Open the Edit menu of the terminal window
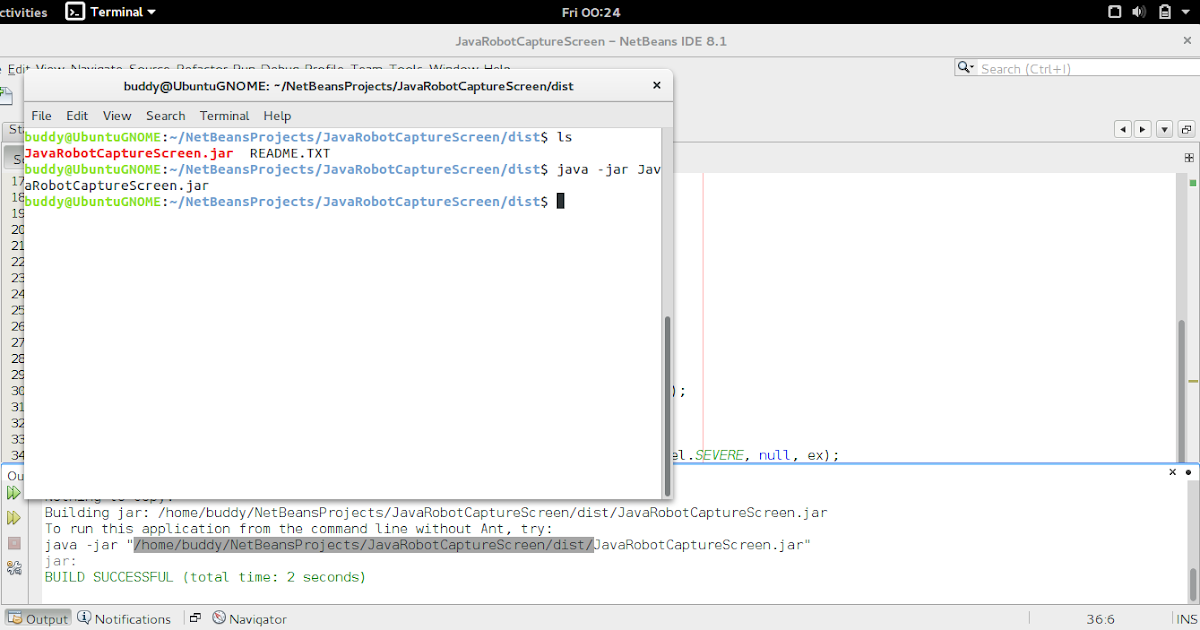The image size is (1200, 630). [76, 115]
